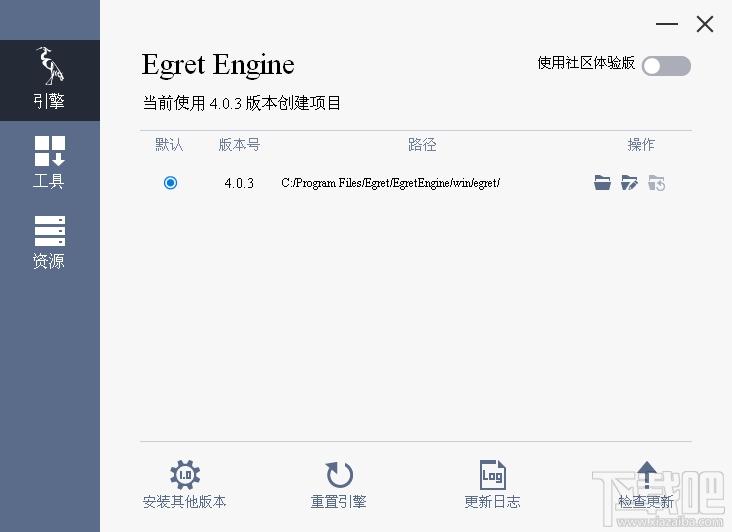
Task: Switch to the 资源 (Resources) sidebar tab
Action: pos(49,243)
